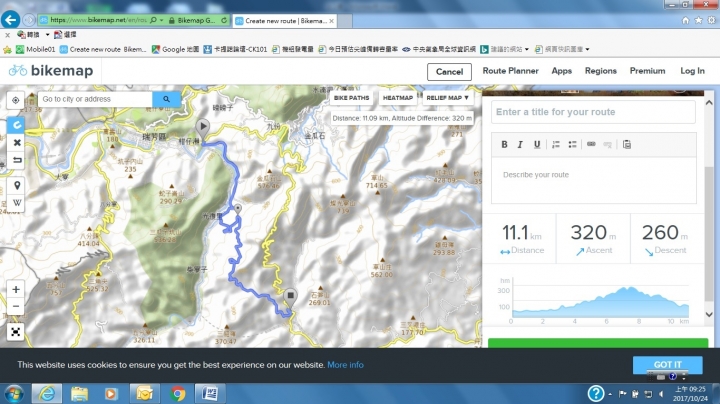
Task: Open media player taskbar icon
Action: pos(111,393)
